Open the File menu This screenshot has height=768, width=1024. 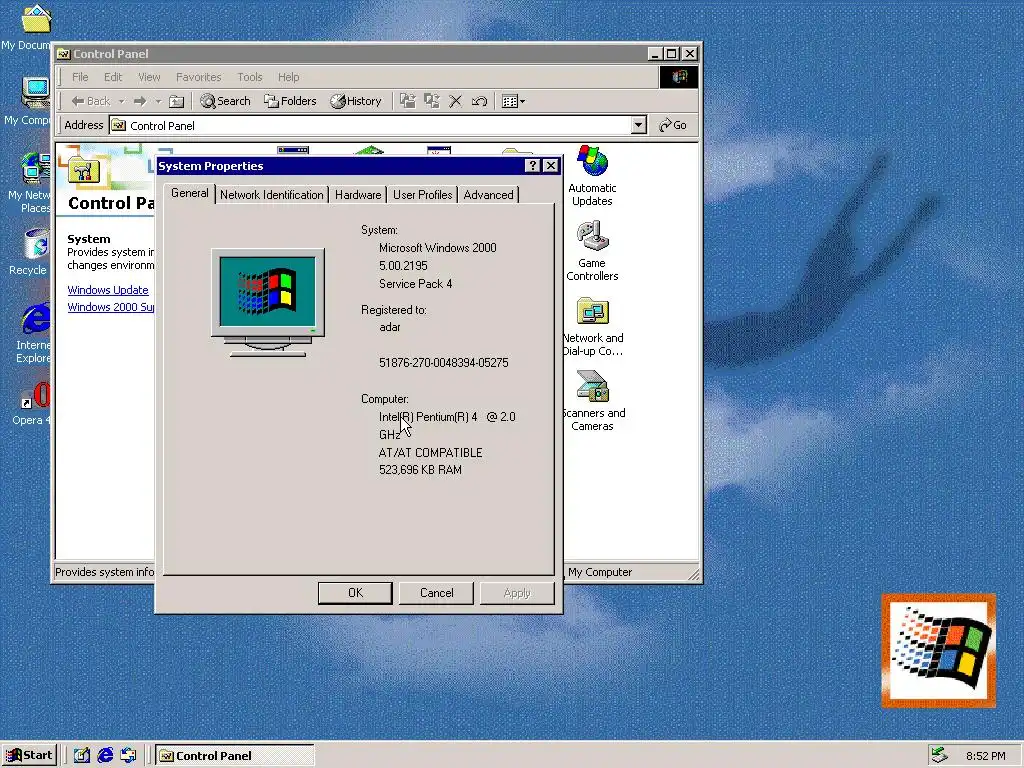coord(80,77)
